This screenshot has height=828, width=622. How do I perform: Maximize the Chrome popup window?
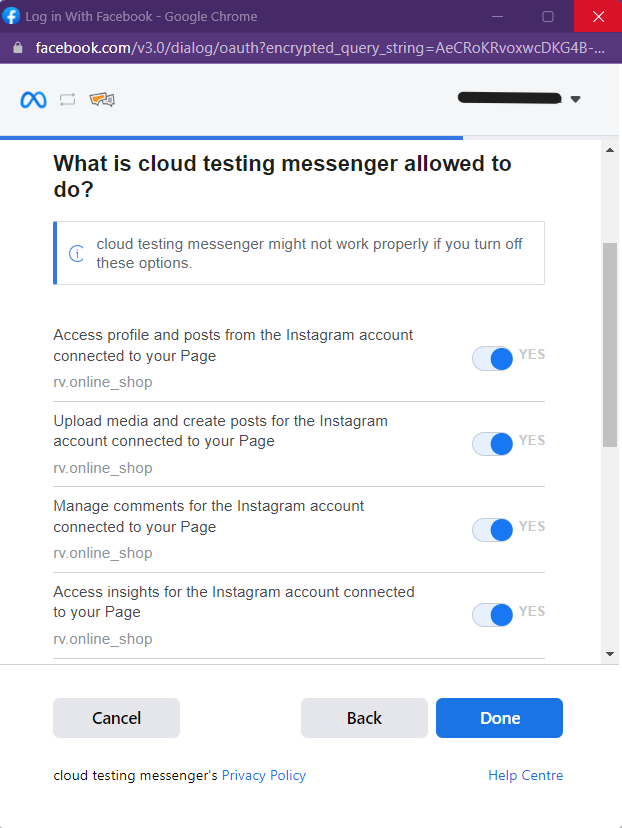click(548, 16)
